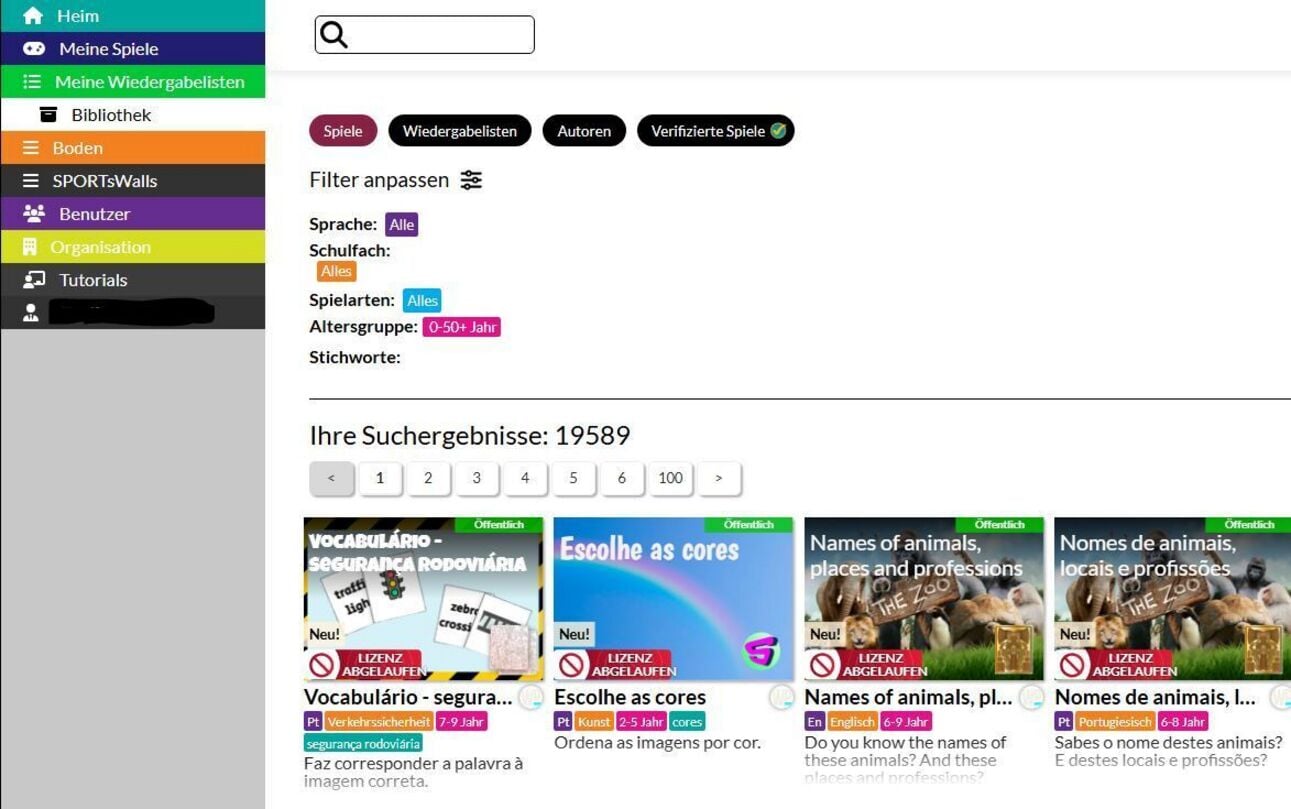Click the gamepad icon beside Meine Spiele
Image resolution: width=1291 pixels, height=809 pixels.
click(34, 49)
